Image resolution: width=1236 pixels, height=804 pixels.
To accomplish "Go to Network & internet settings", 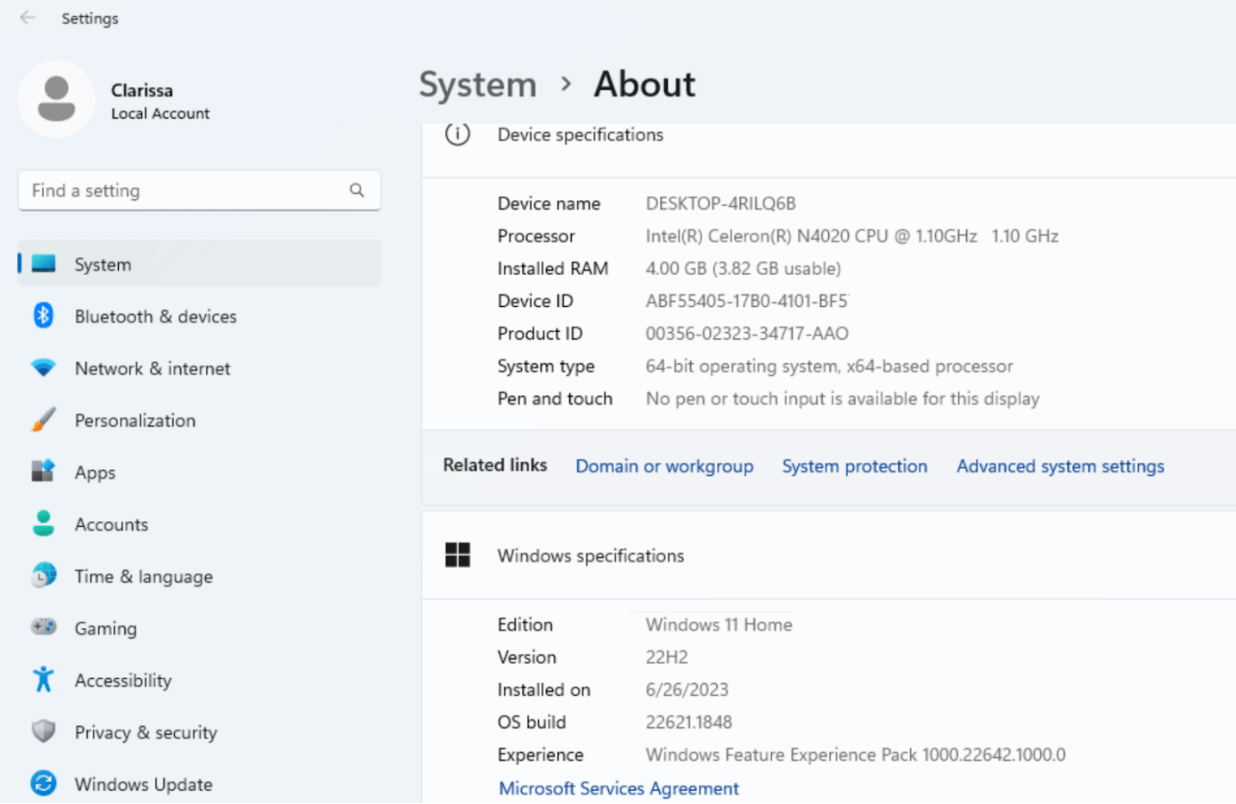I will tap(200, 368).
